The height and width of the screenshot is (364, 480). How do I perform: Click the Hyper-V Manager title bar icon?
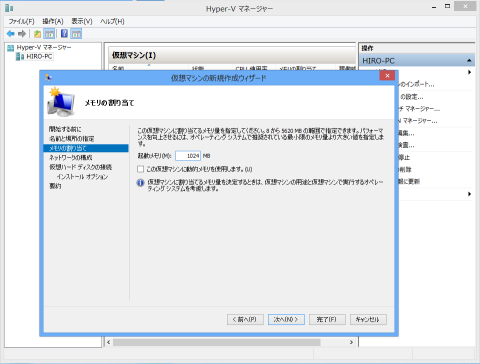tap(9, 8)
